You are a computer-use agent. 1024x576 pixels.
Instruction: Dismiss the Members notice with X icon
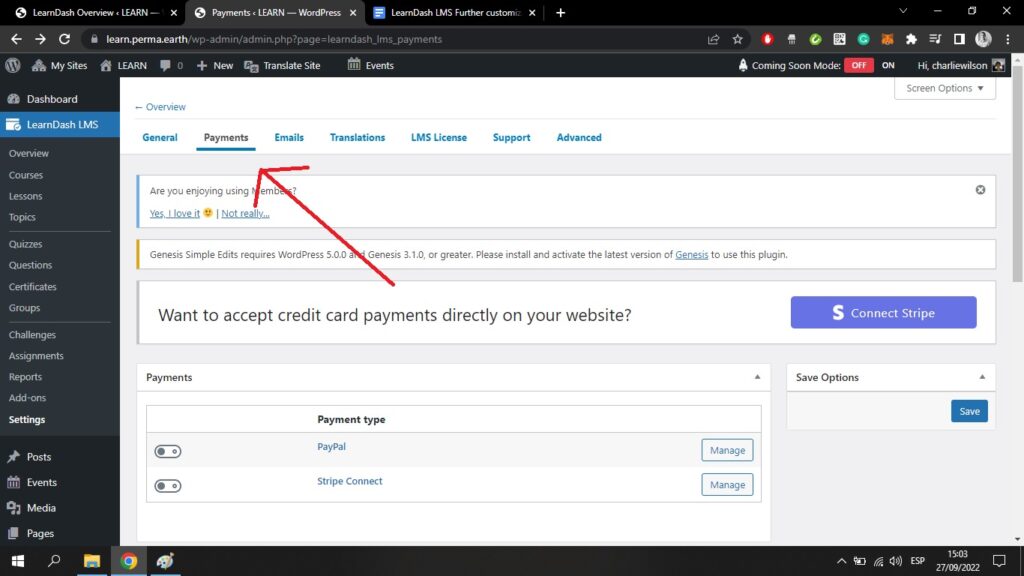(980, 190)
